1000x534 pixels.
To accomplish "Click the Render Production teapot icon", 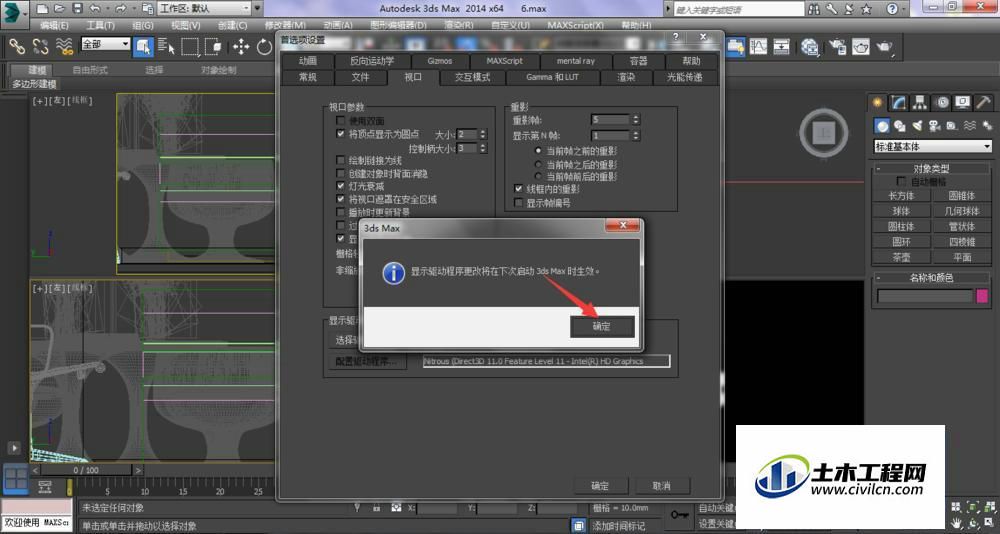I will pyautogui.click(x=885, y=47).
